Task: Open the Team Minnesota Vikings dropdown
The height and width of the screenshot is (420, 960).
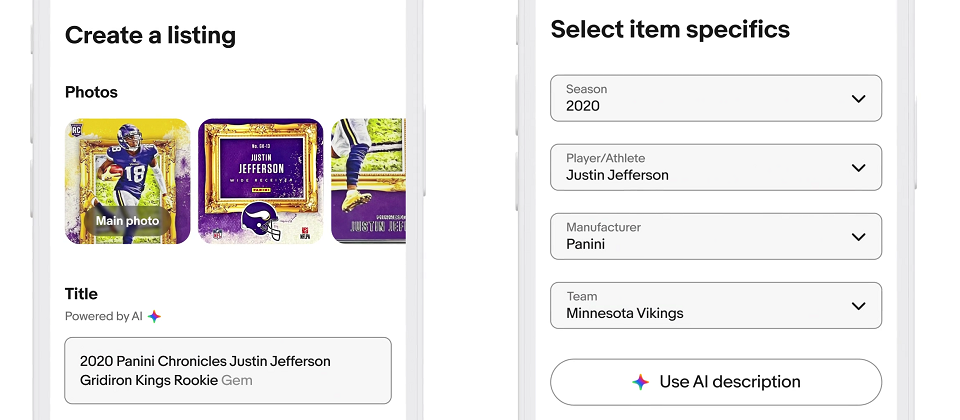Action: point(716,306)
